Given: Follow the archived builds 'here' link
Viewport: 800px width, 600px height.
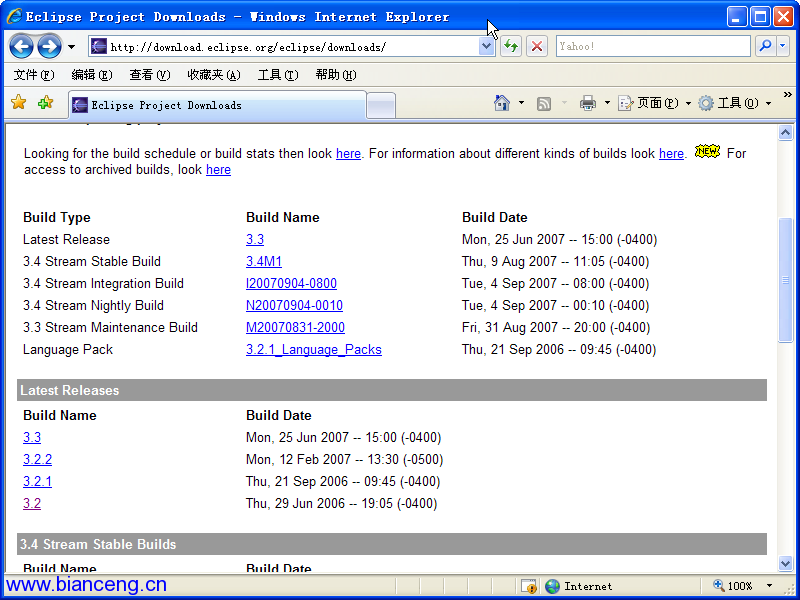Looking at the screenshot, I should pos(218,170).
